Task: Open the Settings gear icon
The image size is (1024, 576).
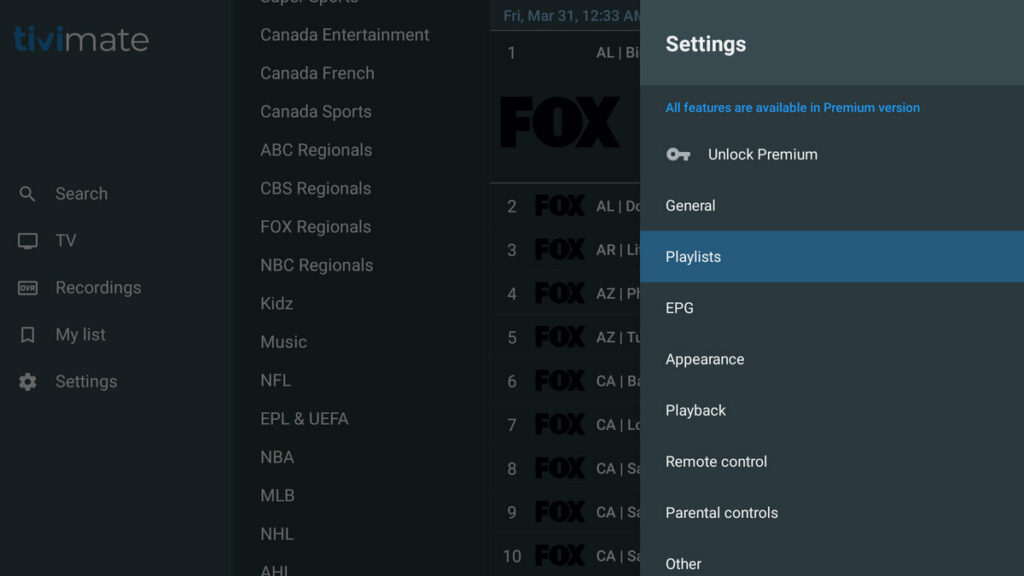Action: [x=28, y=382]
